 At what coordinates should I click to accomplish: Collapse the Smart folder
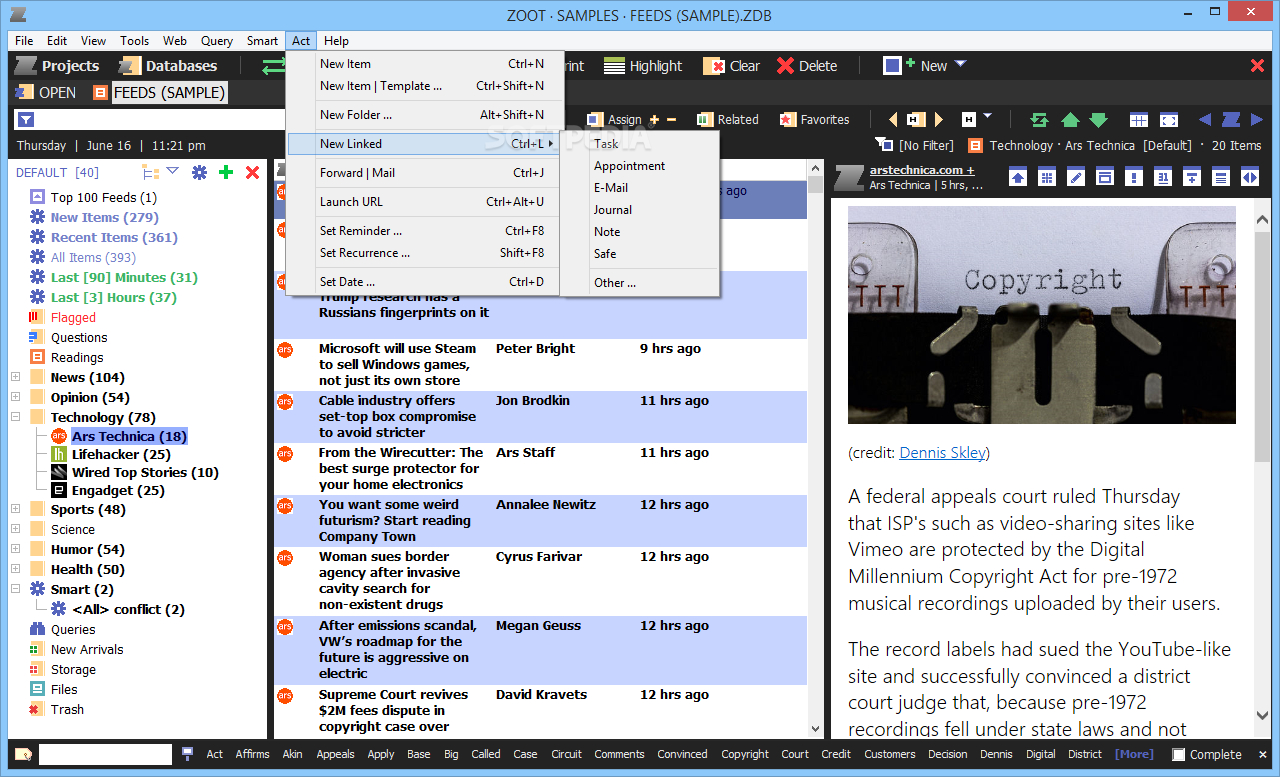tap(16, 589)
